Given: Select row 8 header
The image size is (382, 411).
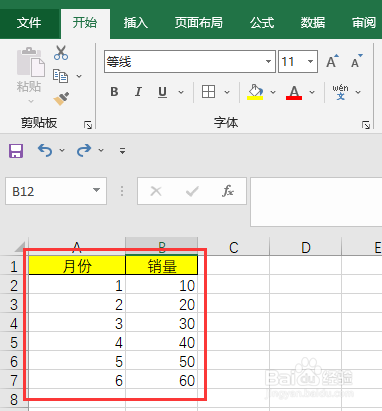Looking at the screenshot, I should tap(14, 399).
